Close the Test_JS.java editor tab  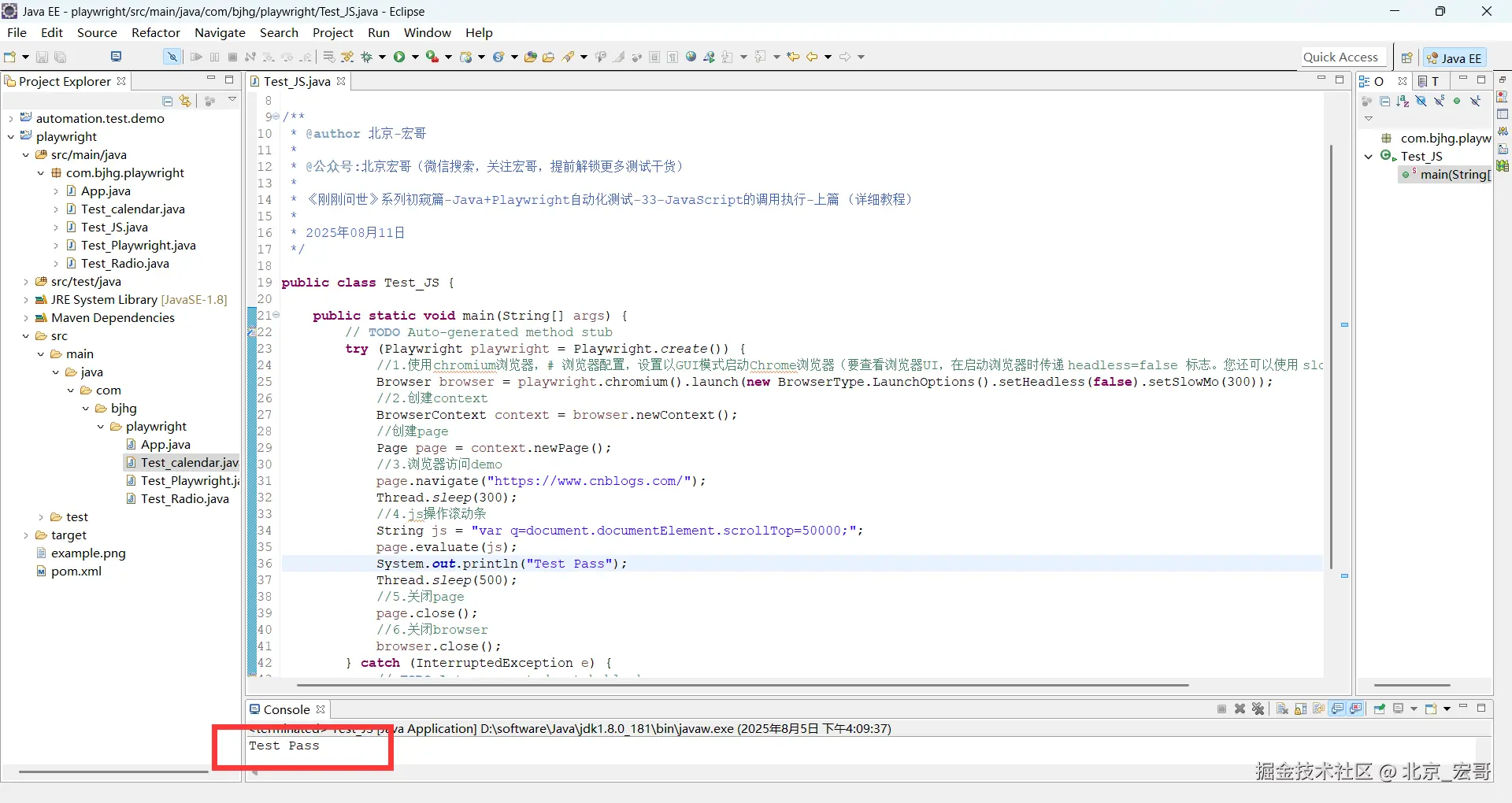[341, 81]
